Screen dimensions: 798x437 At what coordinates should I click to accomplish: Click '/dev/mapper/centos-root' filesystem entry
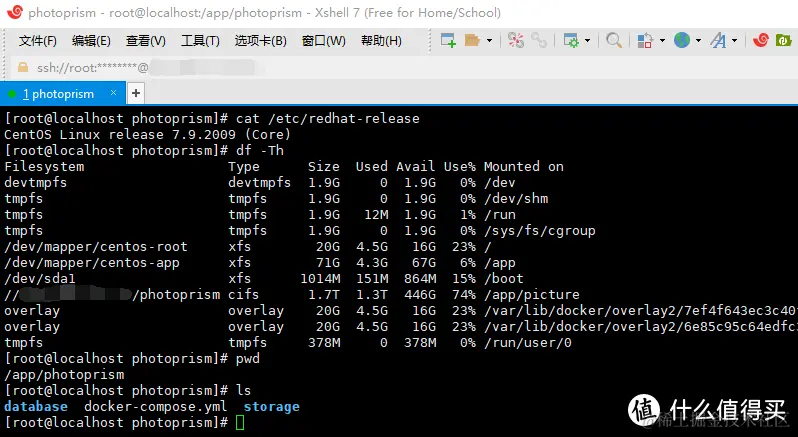[96, 247]
